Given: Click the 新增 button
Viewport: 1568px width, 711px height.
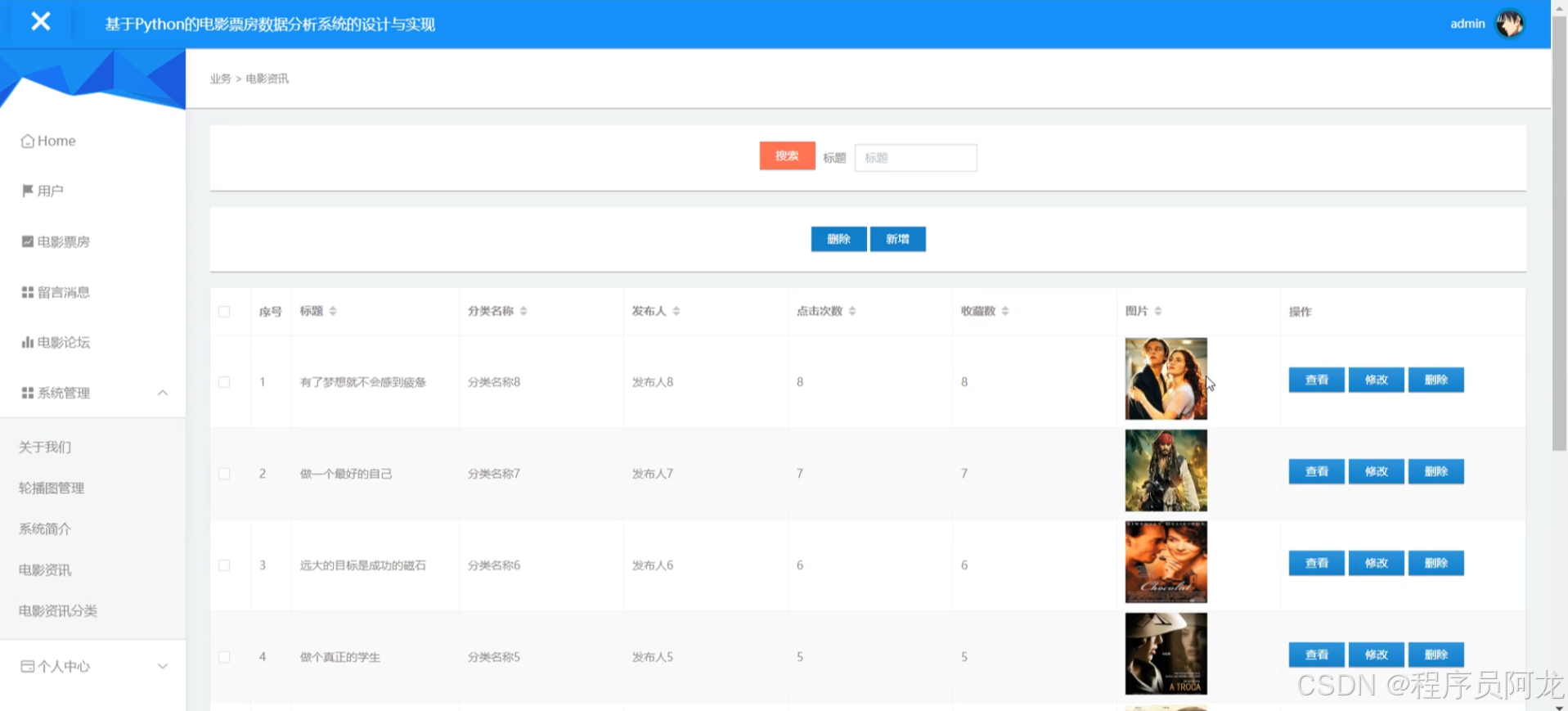Looking at the screenshot, I should click(897, 239).
